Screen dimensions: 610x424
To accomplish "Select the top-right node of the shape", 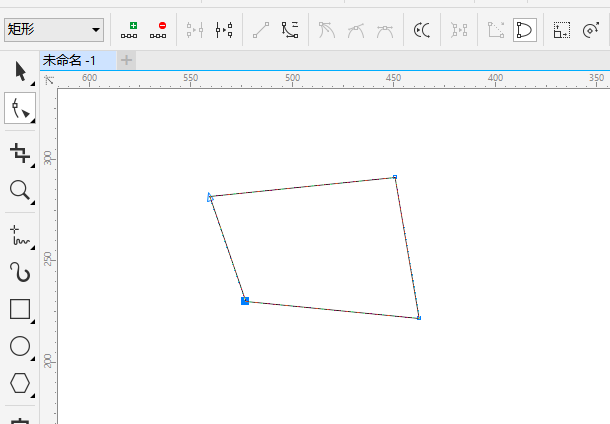I will pos(395,177).
